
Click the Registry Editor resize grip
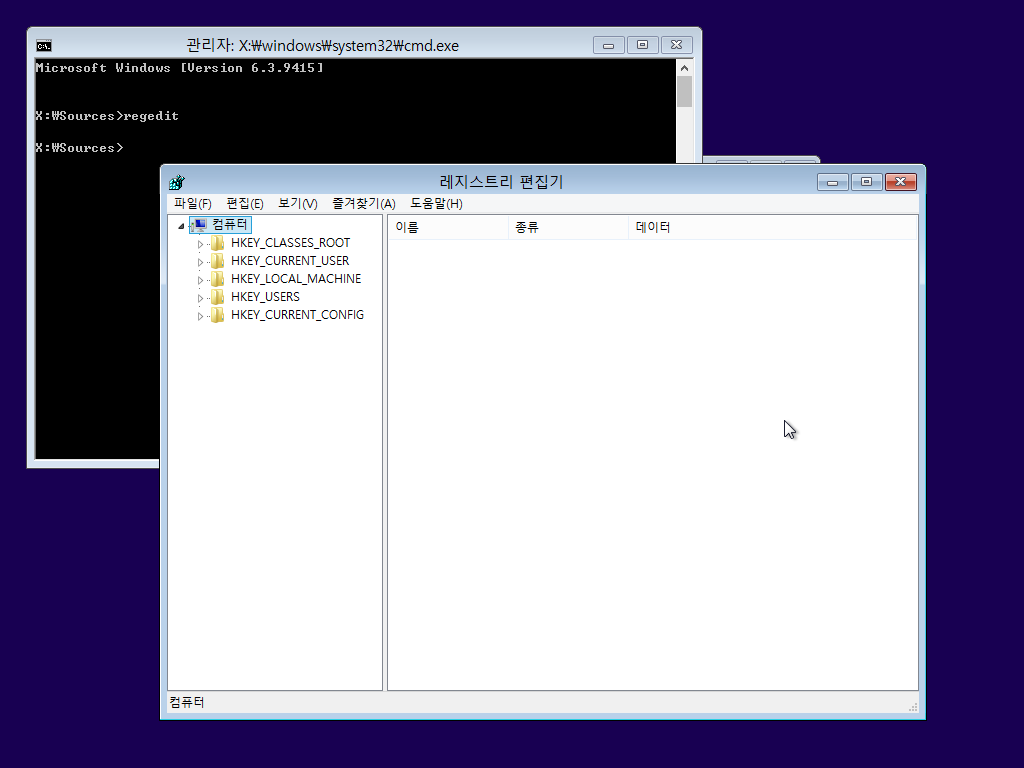tap(913, 707)
